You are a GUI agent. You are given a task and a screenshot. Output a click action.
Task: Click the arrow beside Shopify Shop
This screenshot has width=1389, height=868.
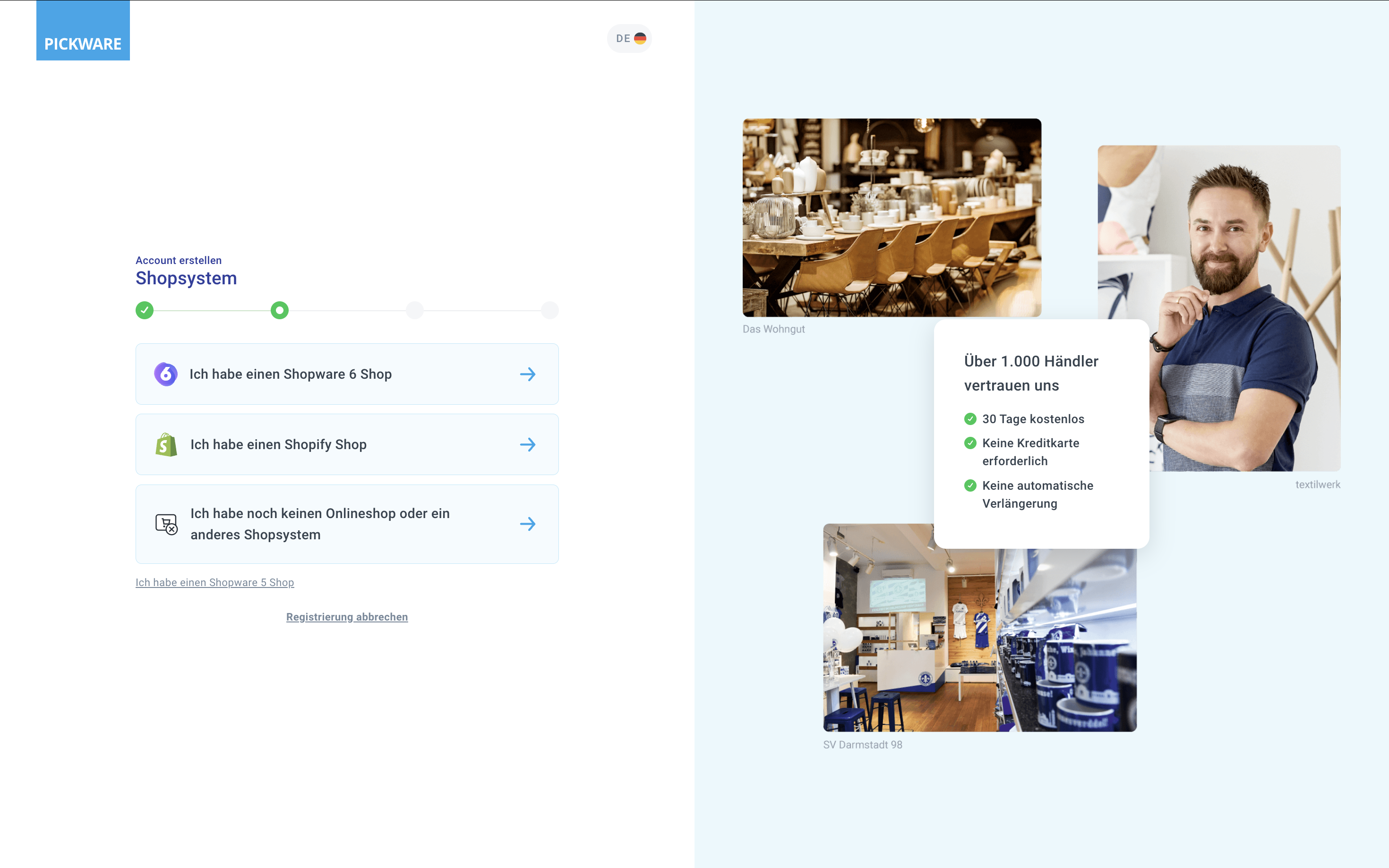(527, 445)
